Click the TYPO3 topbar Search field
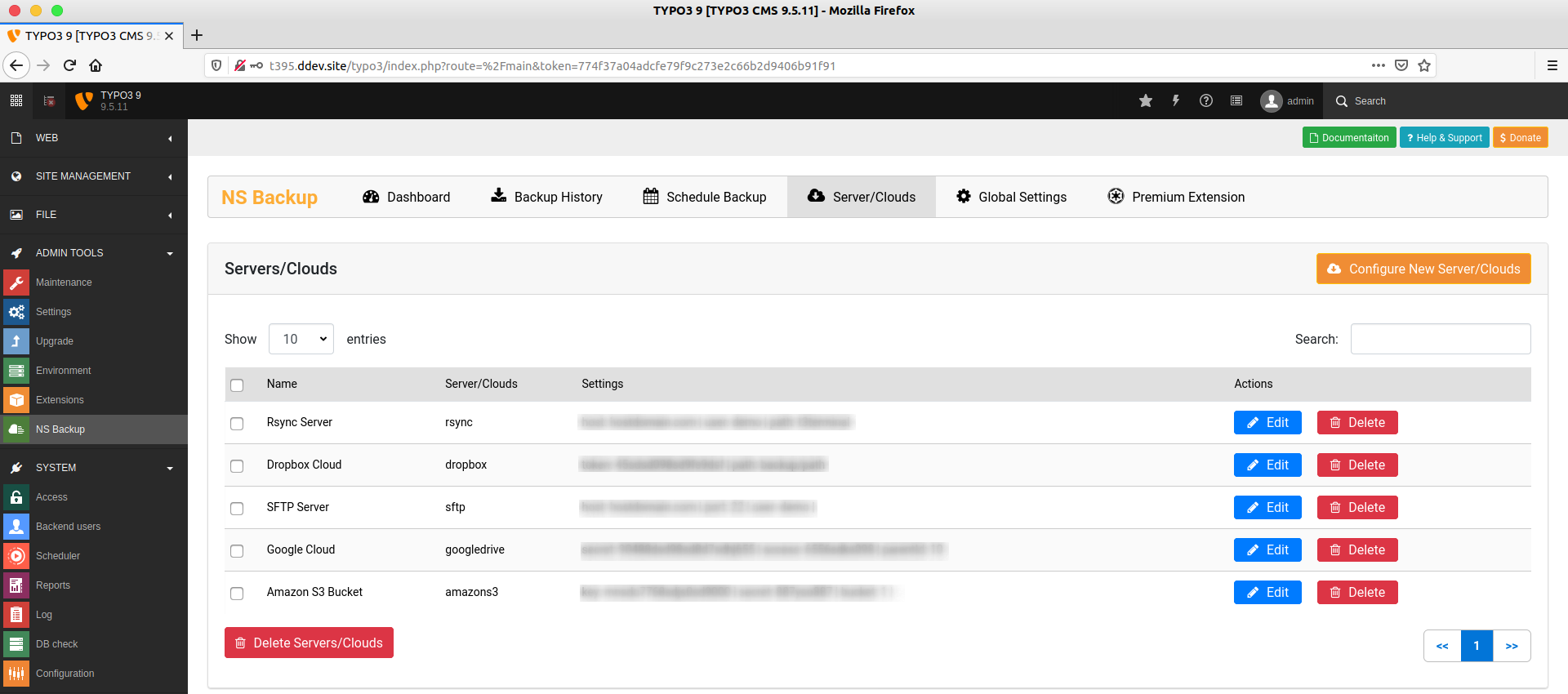 click(1445, 101)
